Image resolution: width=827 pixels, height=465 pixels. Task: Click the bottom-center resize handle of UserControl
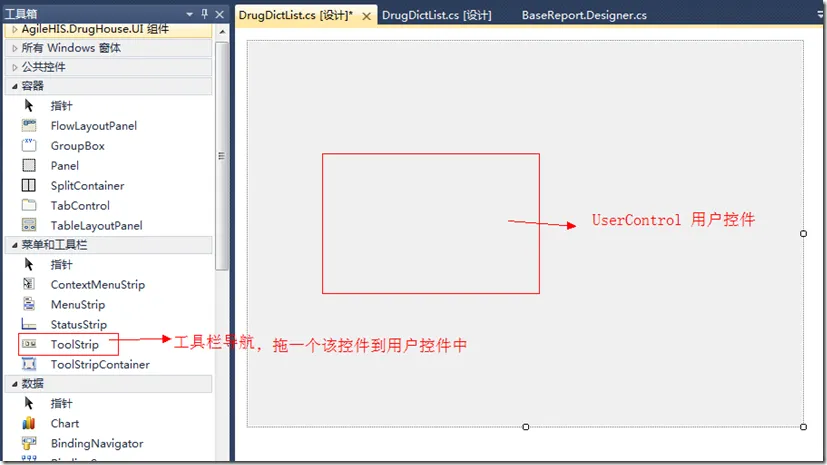point(526,427)
